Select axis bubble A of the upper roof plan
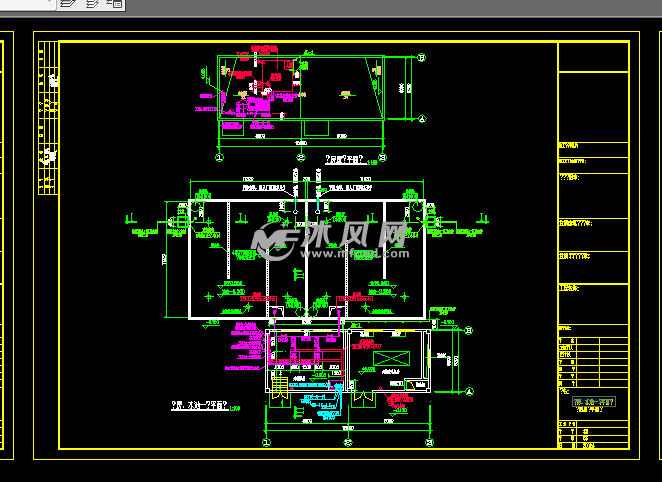This screenshot has height=482, width=662. click(422, 119)
